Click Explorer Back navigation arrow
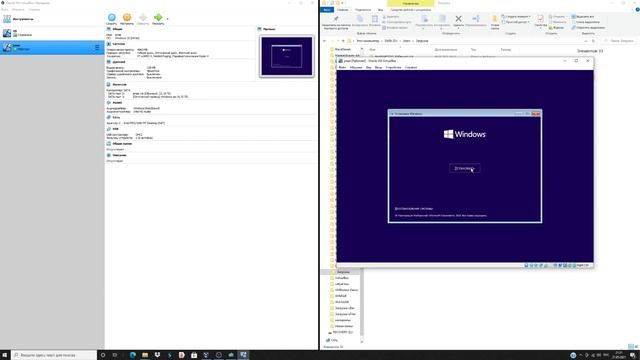The height and width of the screenshot is (360, 640). (x=325, y=41)
